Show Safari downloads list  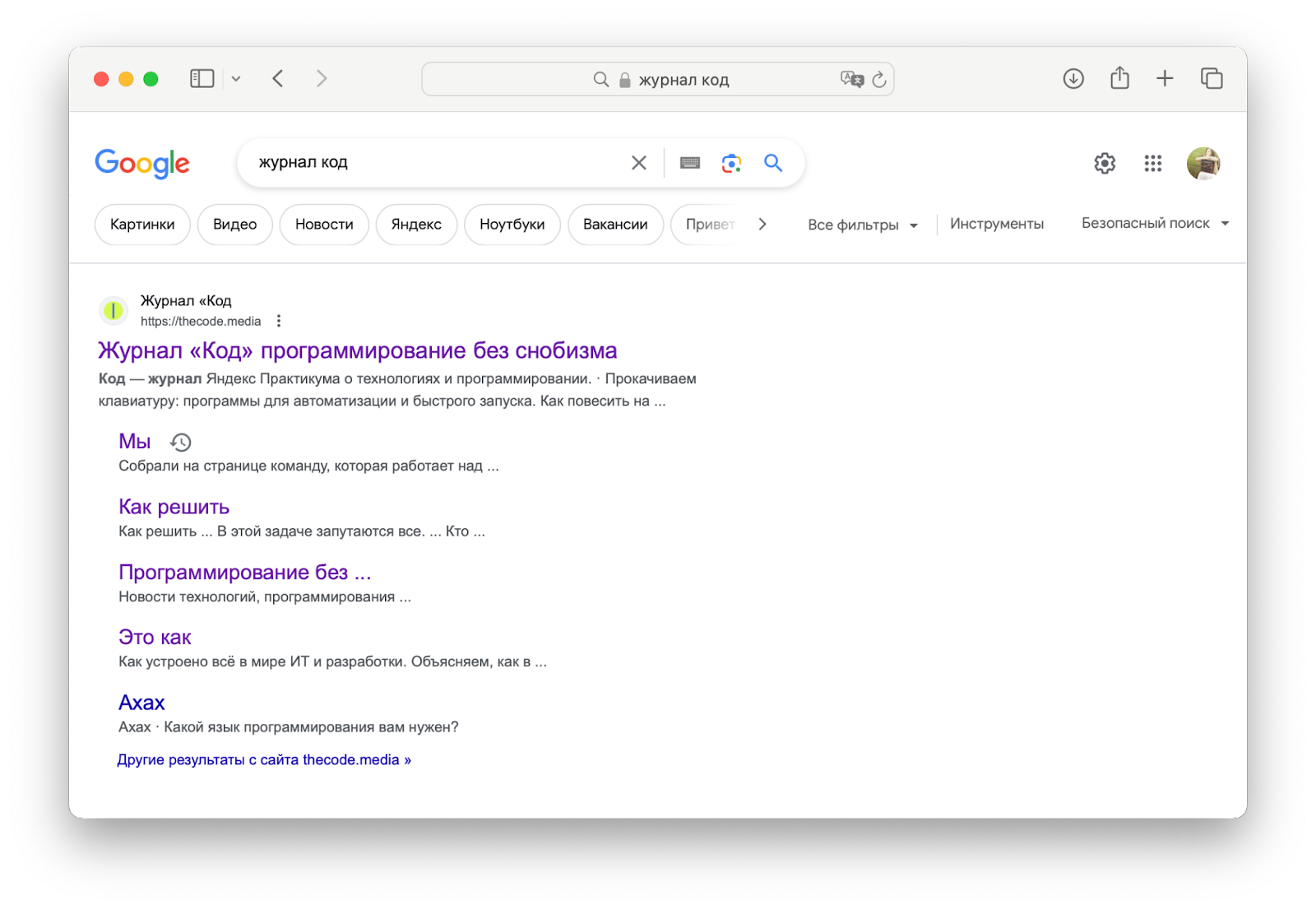click(x=1073, y=79)
